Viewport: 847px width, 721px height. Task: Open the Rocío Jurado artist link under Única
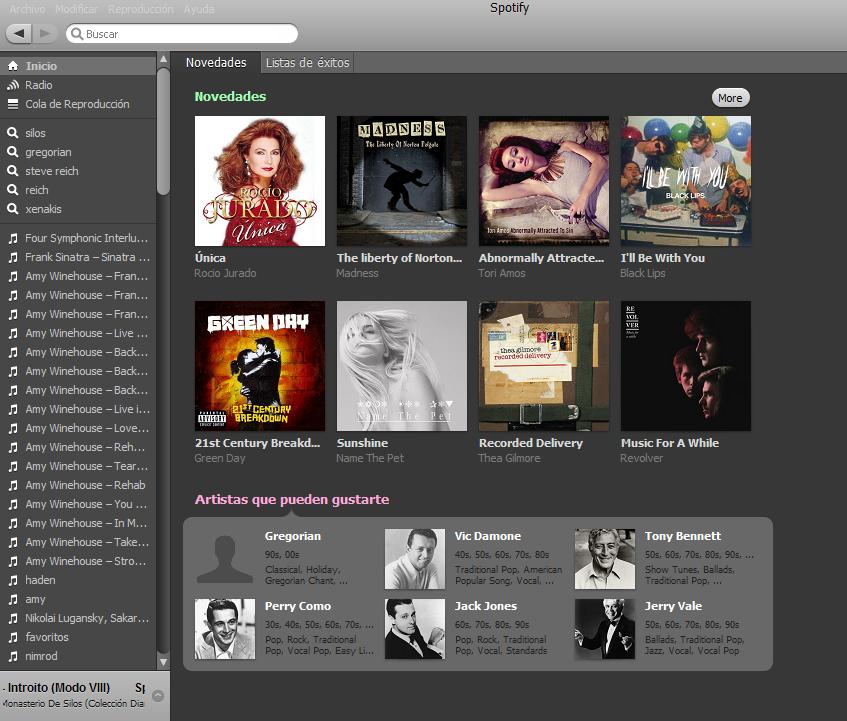point(225,273)
